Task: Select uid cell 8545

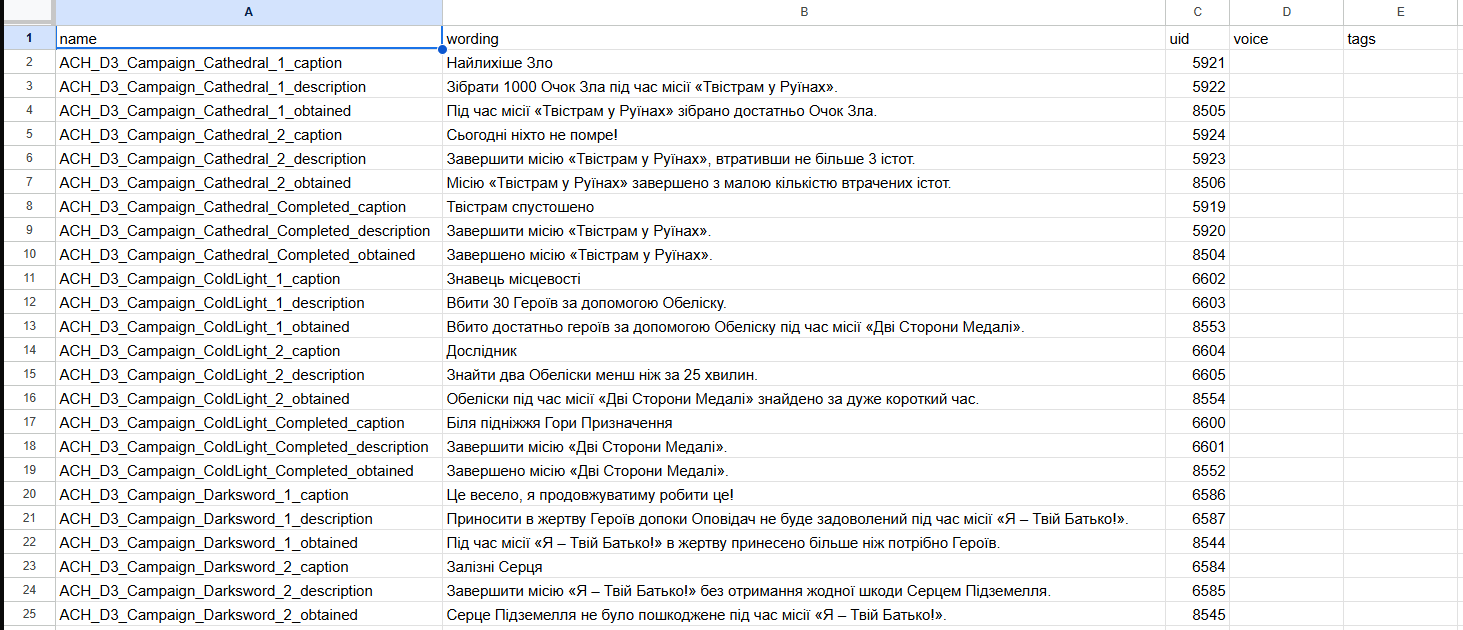Action: pyautogui.click(x=1197, y=615)
